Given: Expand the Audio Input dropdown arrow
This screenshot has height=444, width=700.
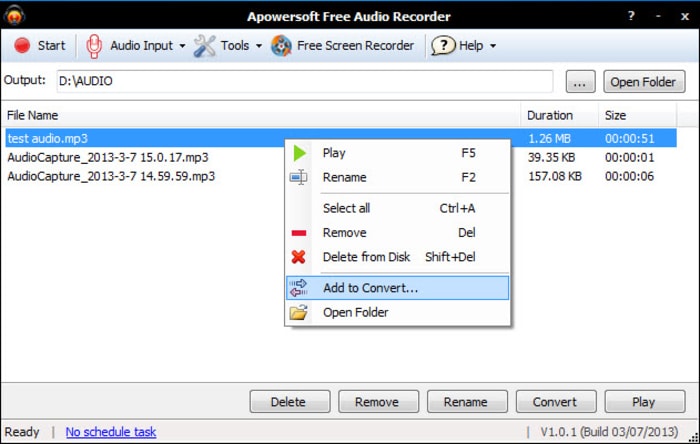Looking at the screenshot, I should (x=182, y=46).
